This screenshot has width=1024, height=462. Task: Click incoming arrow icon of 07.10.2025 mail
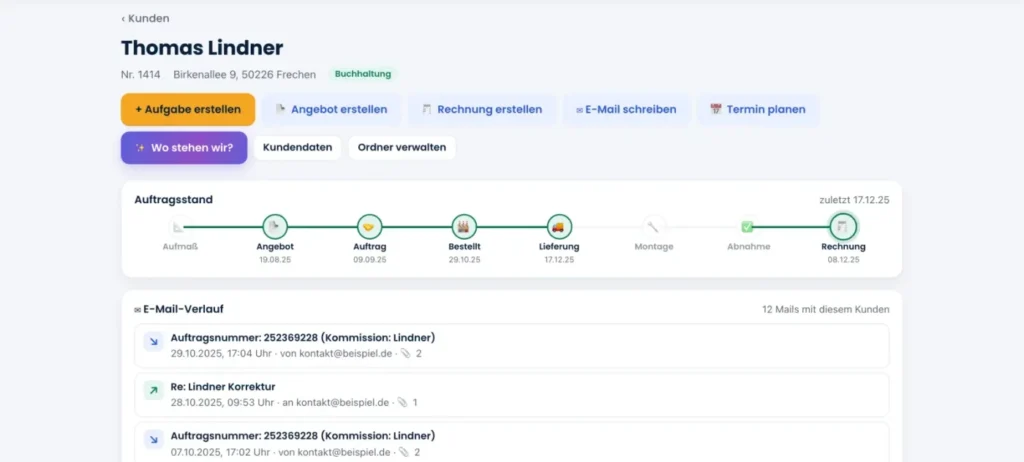[153, 439]
